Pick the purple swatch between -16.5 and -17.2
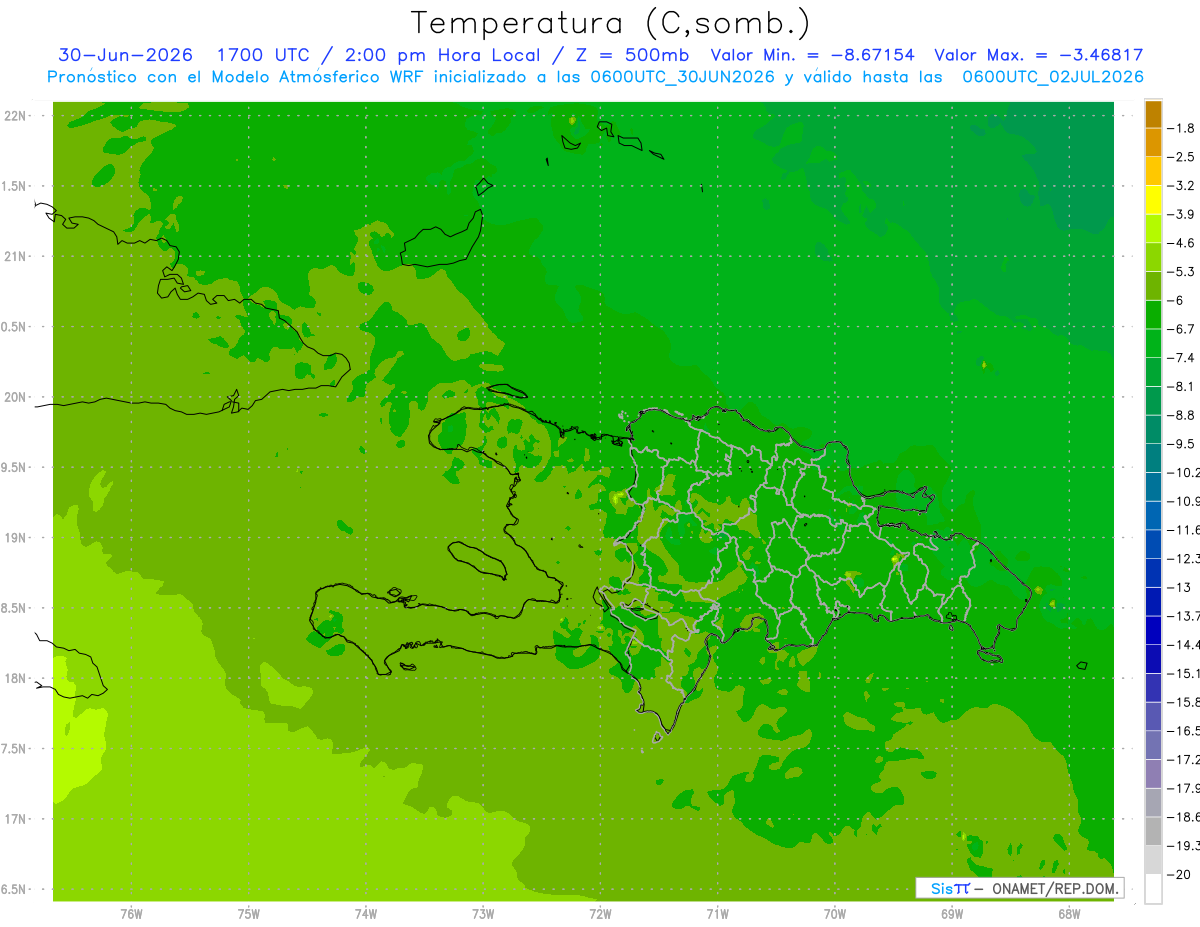 (1153, 745)
